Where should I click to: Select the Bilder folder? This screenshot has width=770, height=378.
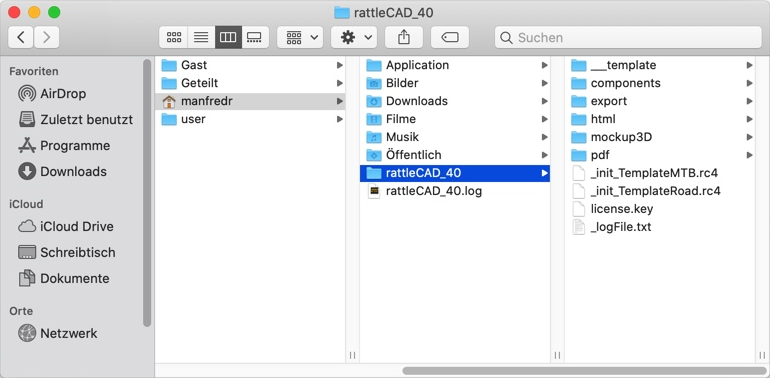pyautogui.click(x=455, y=83)
